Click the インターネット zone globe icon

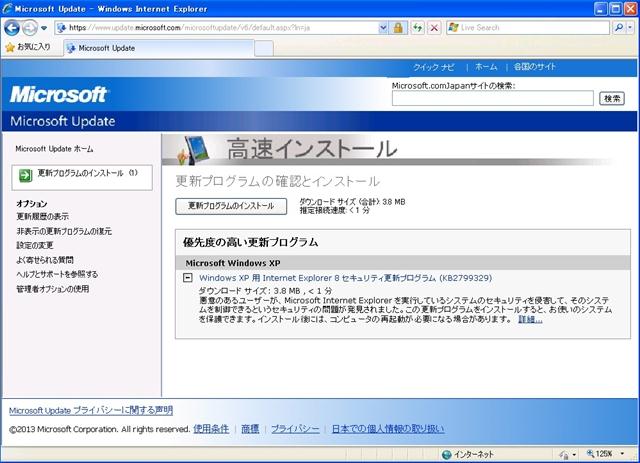click(447, 454)
